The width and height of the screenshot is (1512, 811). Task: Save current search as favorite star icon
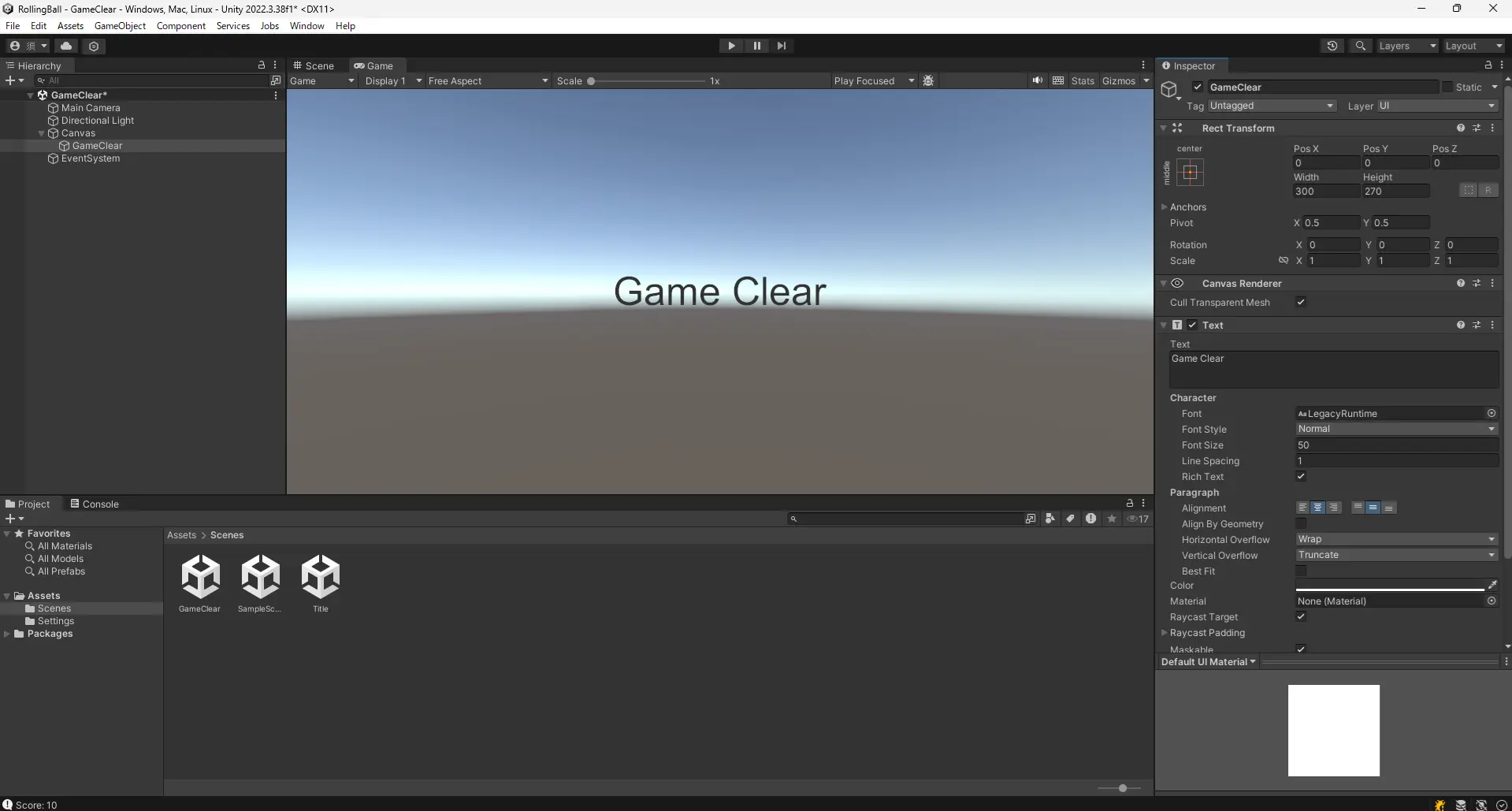click(x=1111, y=519)
